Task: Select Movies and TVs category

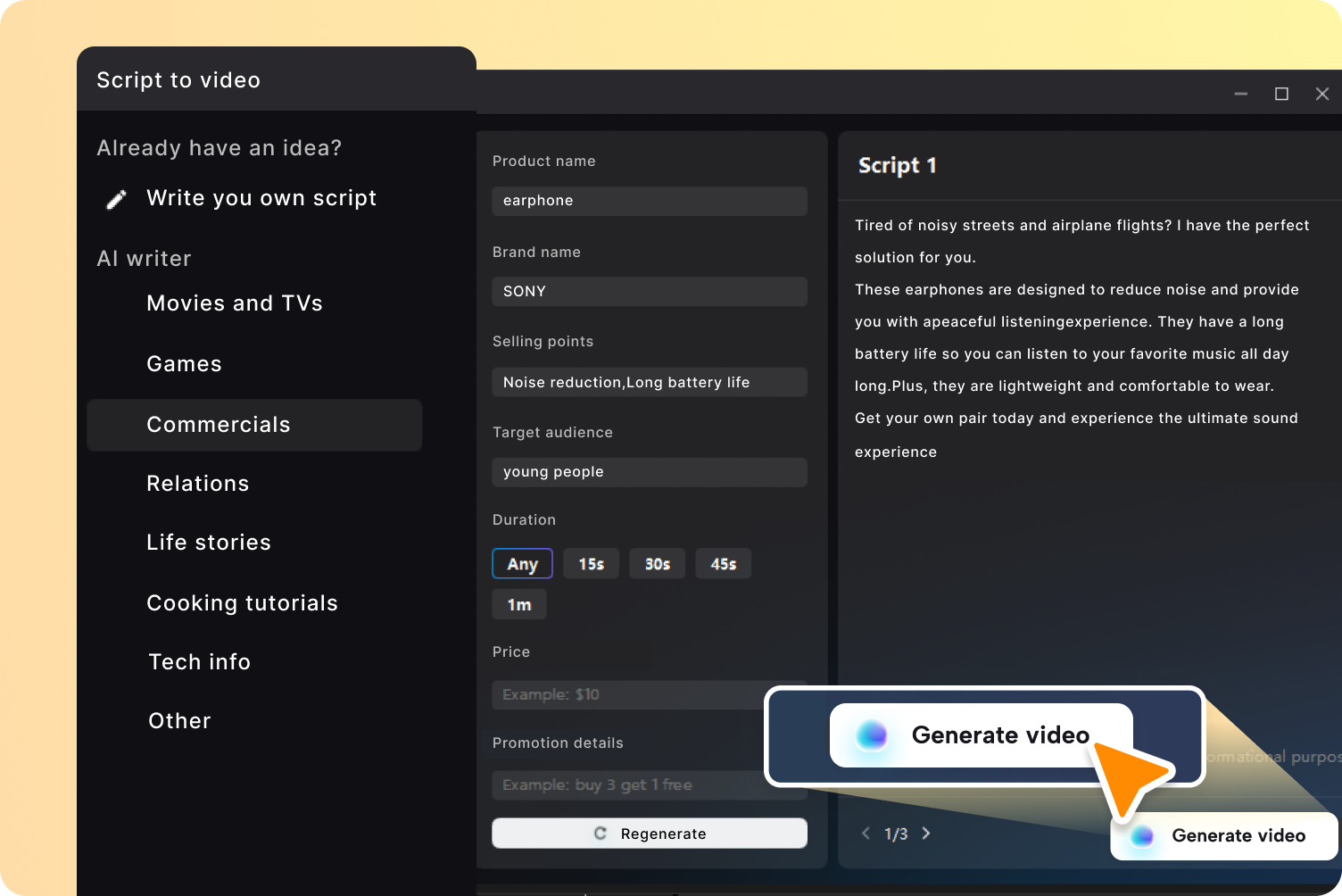Action: pyautogui.click(x=235, y=303)
